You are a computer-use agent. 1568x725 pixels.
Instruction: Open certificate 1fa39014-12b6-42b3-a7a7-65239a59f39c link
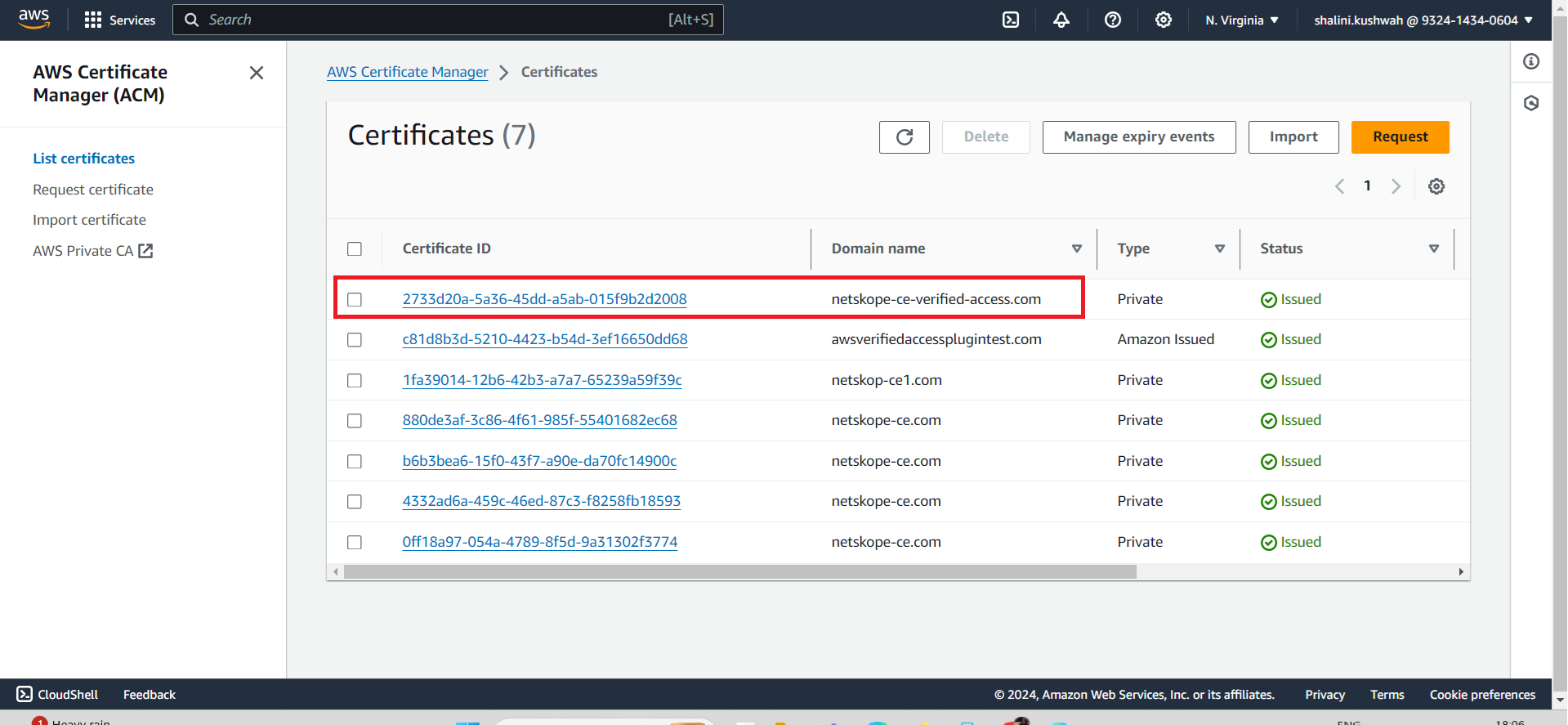coord(542,380)
